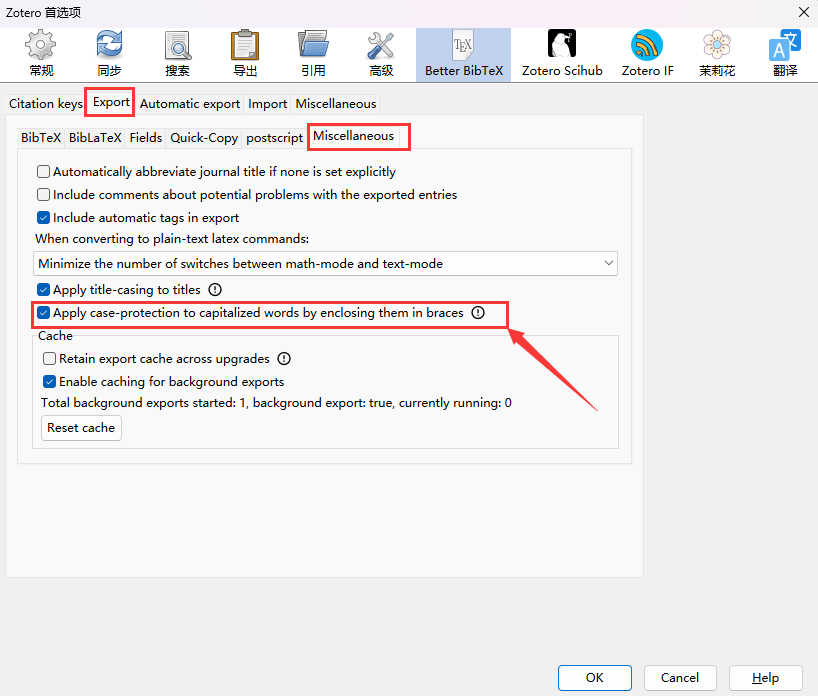Open the 同步 sync preferences pane
The width and height of the screenshot is (818, 696).
tap(109, 54)
